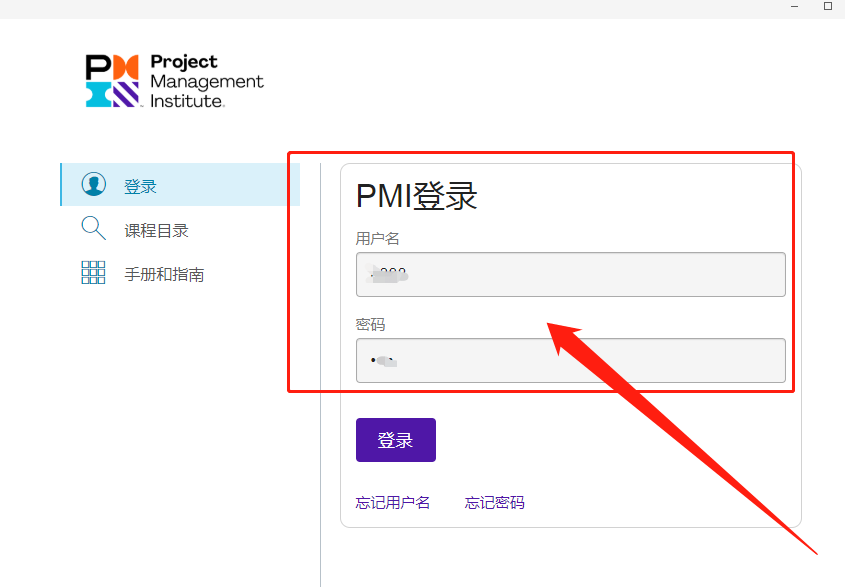
Task: Follow the 忘记用户名 link
Action: point(393,502)
